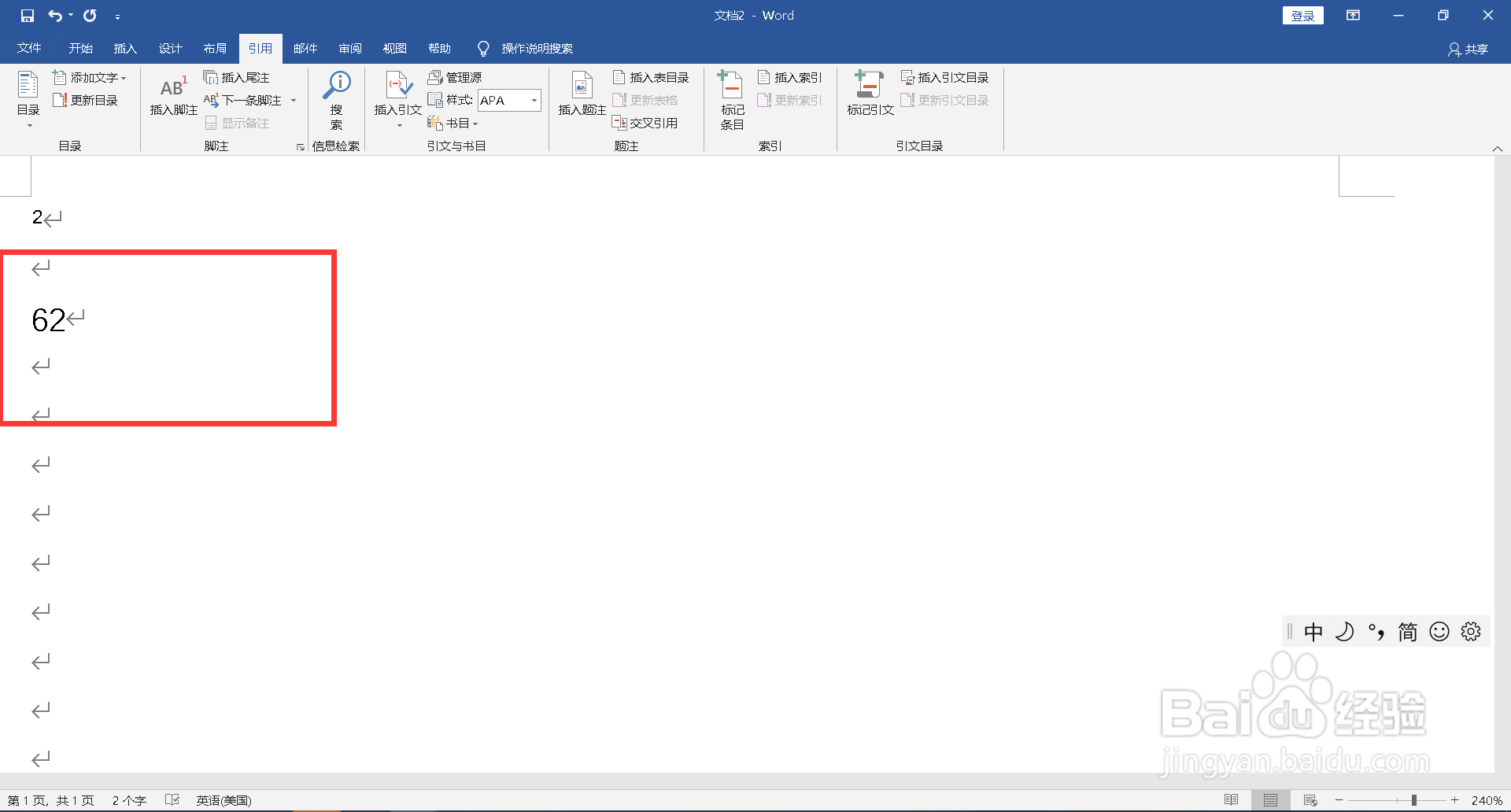Click 更新目录 to update table of contents
This screenshot has height=812, width=1511.
click(85, 100)
